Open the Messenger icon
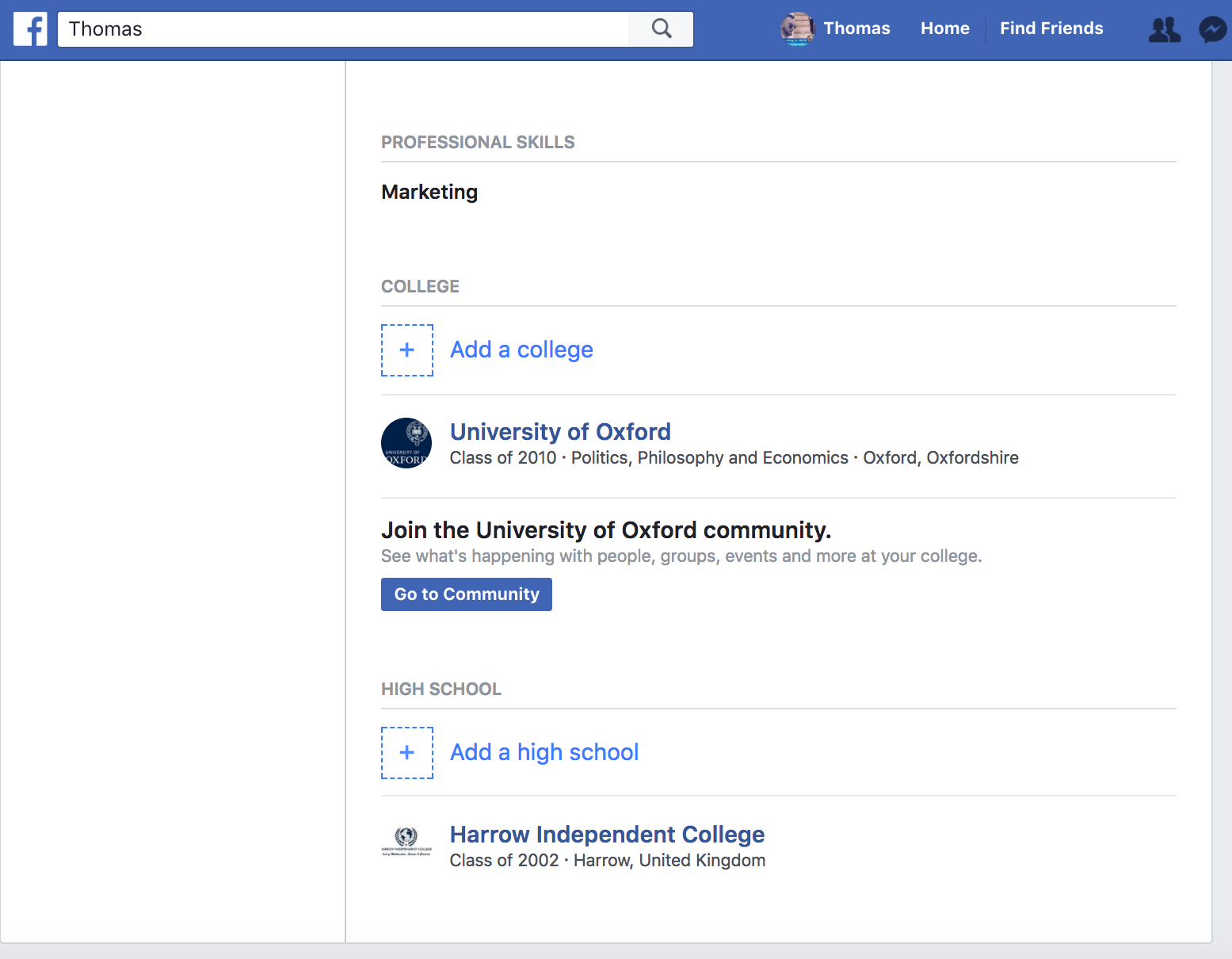The height and width of the screenshot is (959, 1232). pyautogui.click(x=1213, y=29)
